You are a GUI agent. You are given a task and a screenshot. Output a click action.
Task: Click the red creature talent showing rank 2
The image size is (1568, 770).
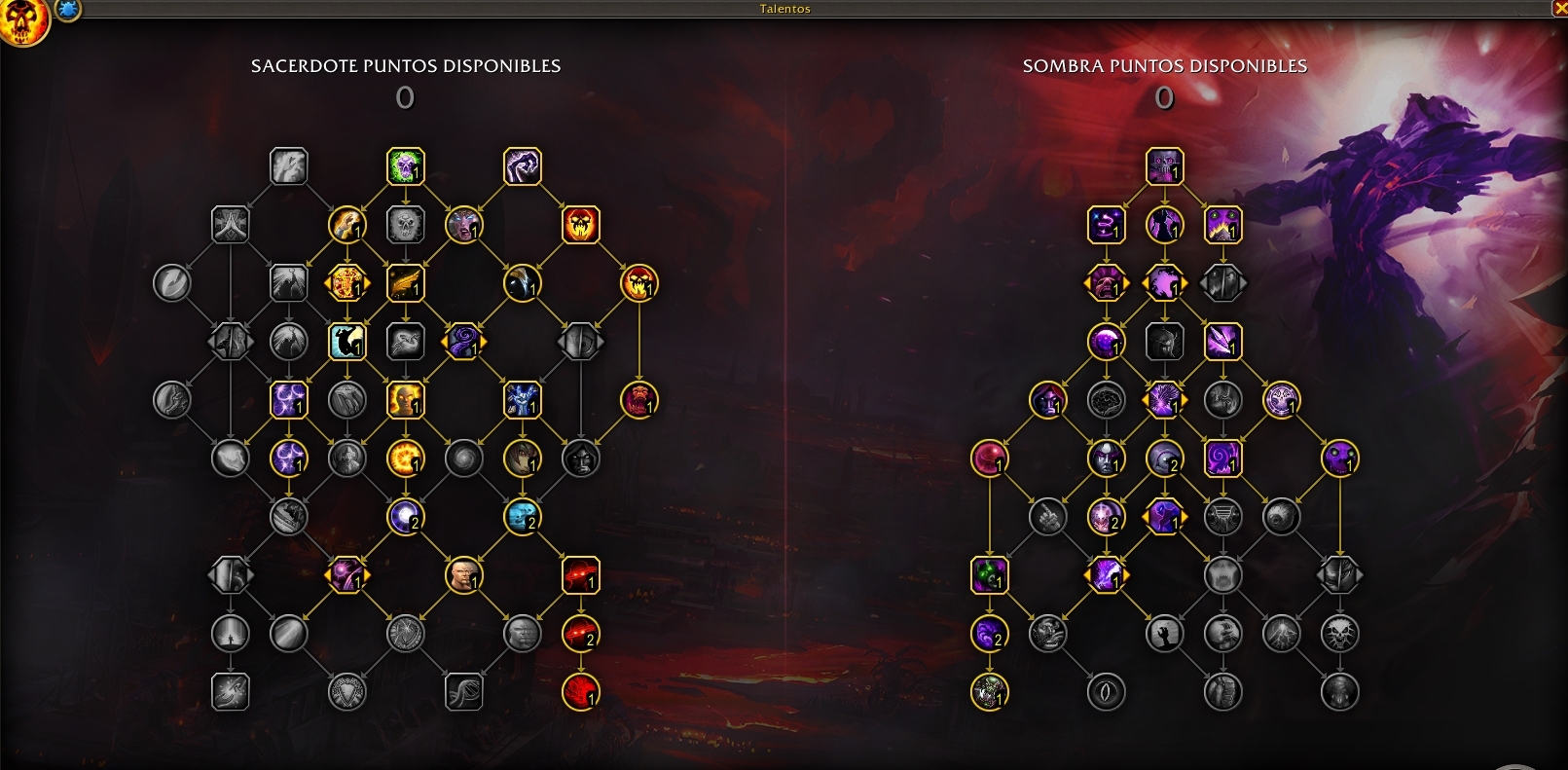pyautogui.click(x=581, y=634)
